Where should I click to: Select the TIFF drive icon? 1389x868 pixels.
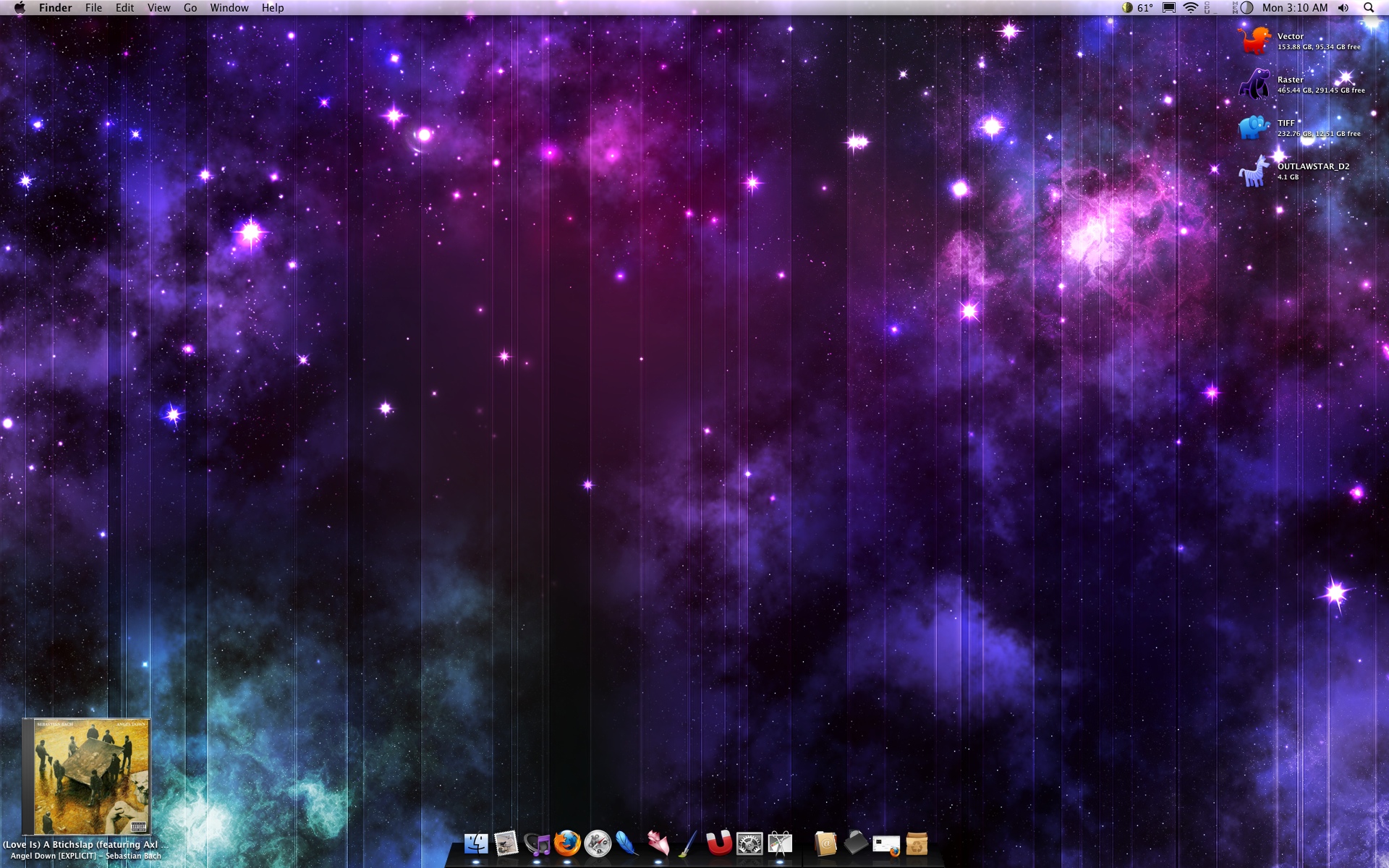coord(1254,128)
